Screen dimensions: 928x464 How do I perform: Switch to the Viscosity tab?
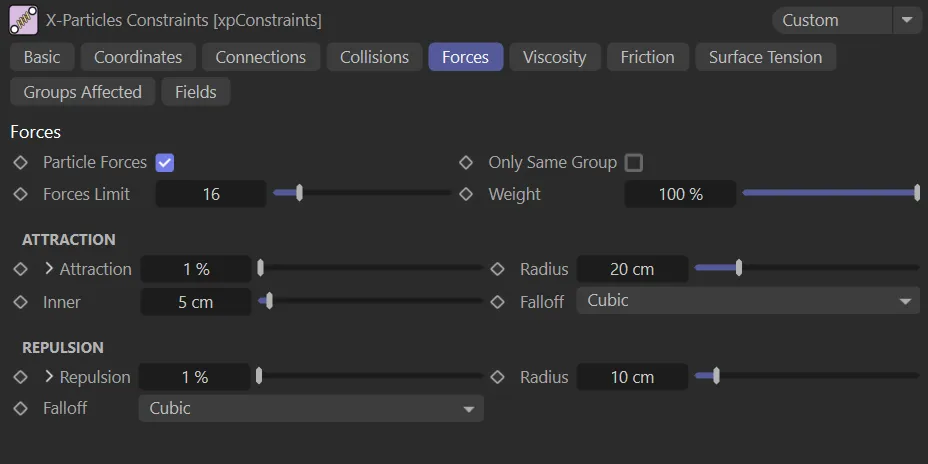coord(554,57)
